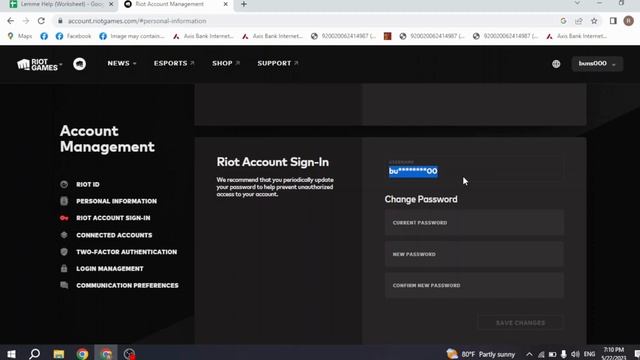640x360 pixels.
Task: Go to CONNECTED ACCOUNTS section
Action: 114,235
